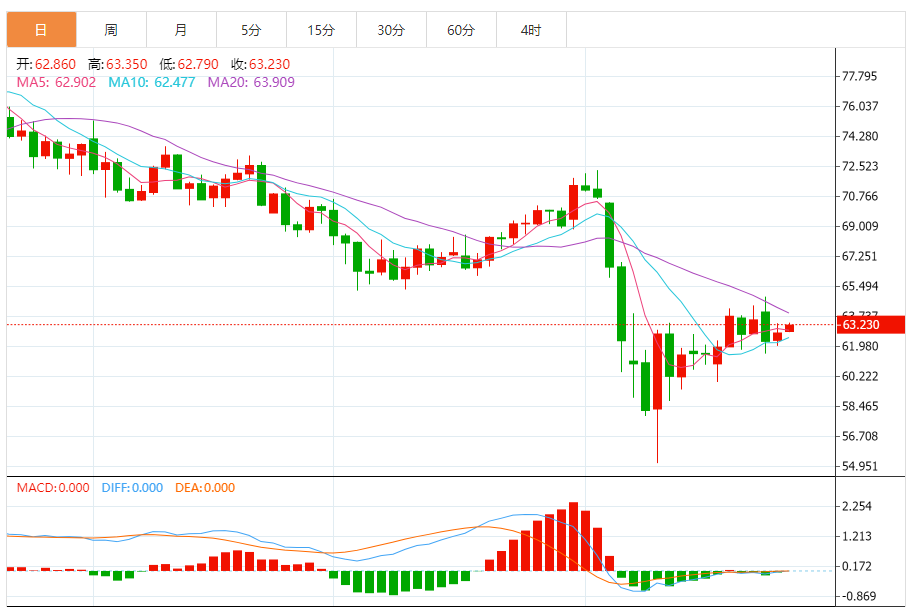Click the 0.172 MACD axis label
Image resolution: width=912 pixels, height=607 pixels.
pyautogui.click(x=857, y=566)
